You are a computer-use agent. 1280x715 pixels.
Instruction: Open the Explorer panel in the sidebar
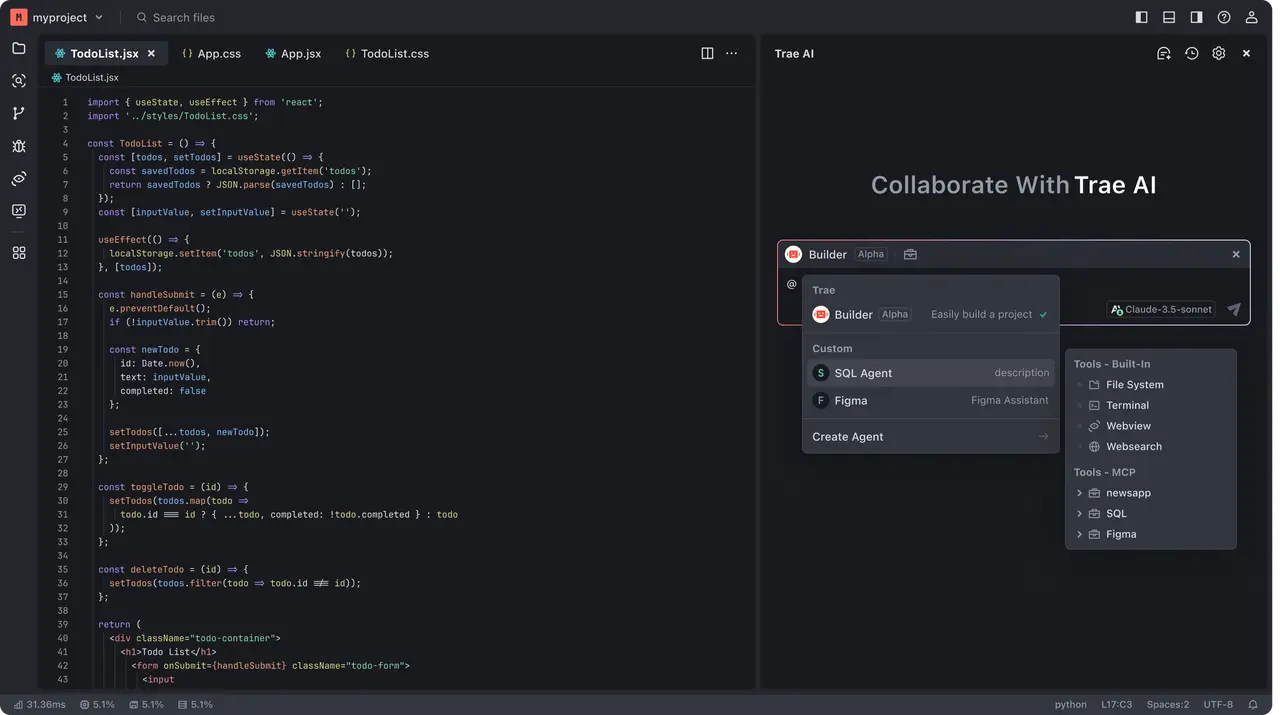(18, 48)
